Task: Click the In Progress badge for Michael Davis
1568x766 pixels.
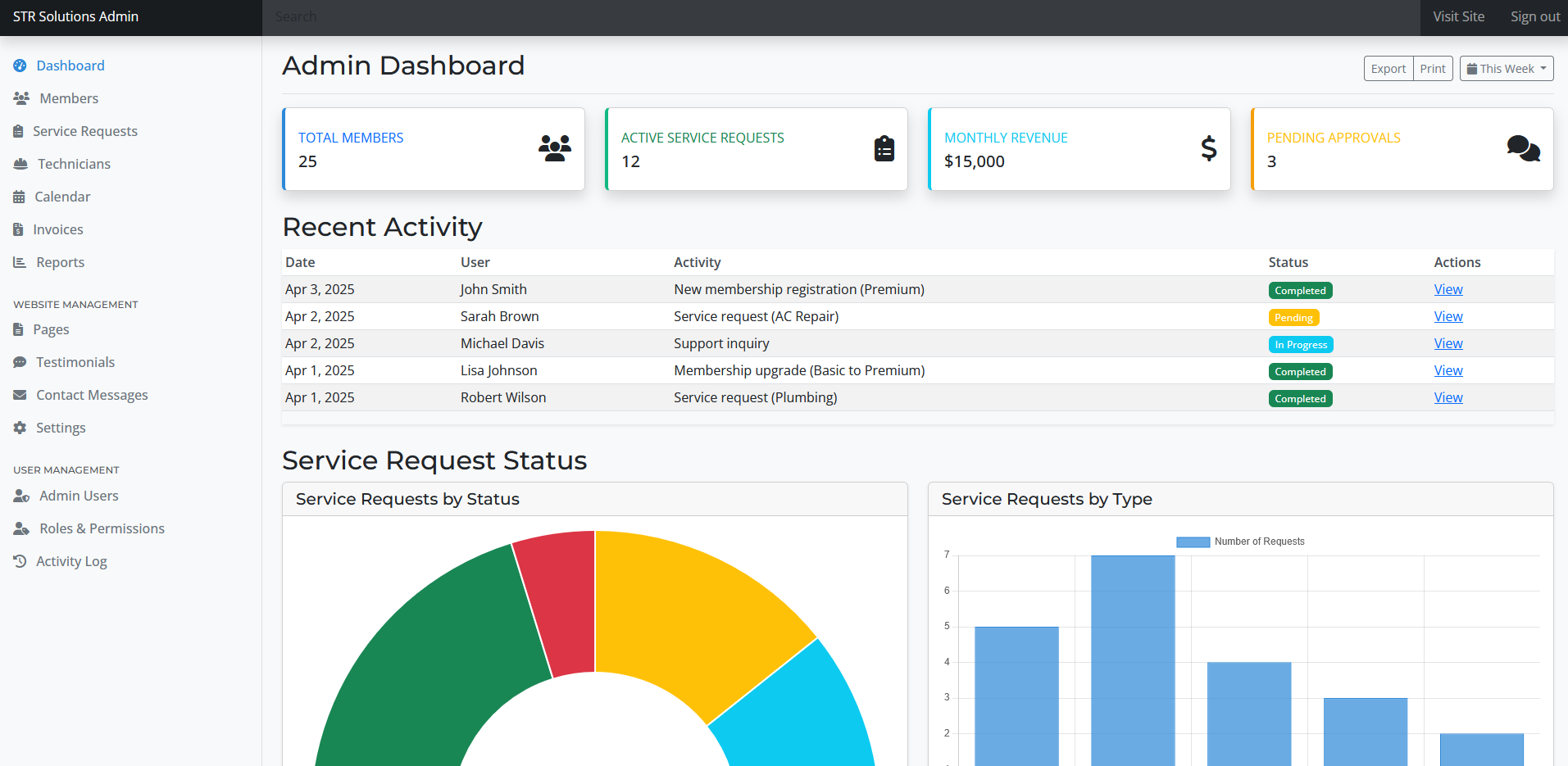Action: [x=1300, y=344]
